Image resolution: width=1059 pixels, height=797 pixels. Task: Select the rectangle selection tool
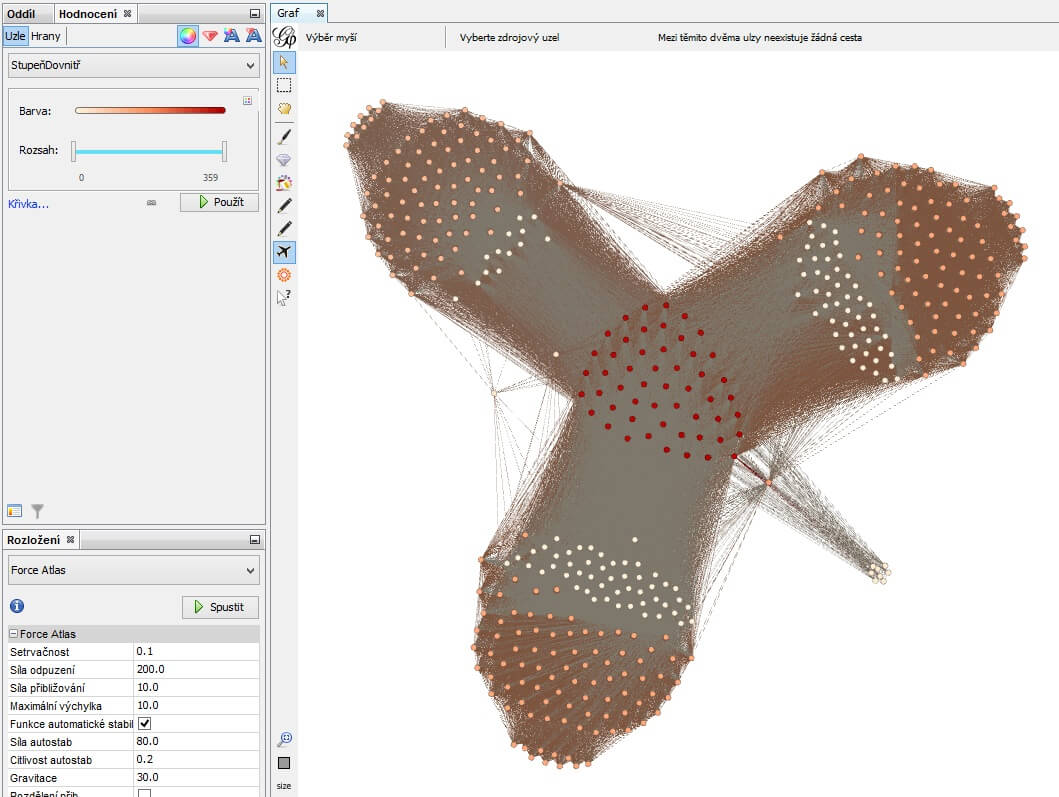(x=284, y=85)
